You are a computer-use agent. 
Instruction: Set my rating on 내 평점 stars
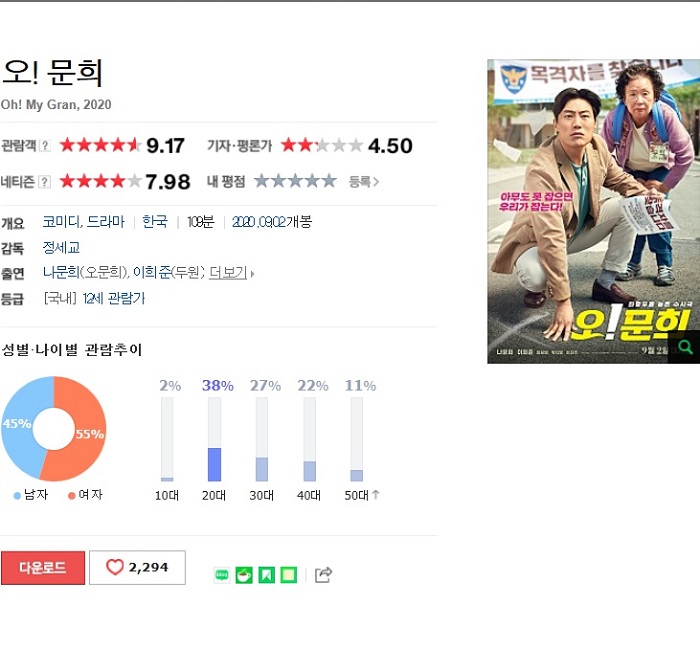pos(296,181)
